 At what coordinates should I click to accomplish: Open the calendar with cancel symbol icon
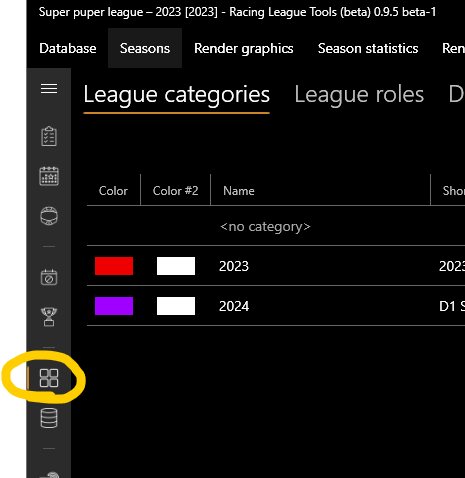(49, 277)
